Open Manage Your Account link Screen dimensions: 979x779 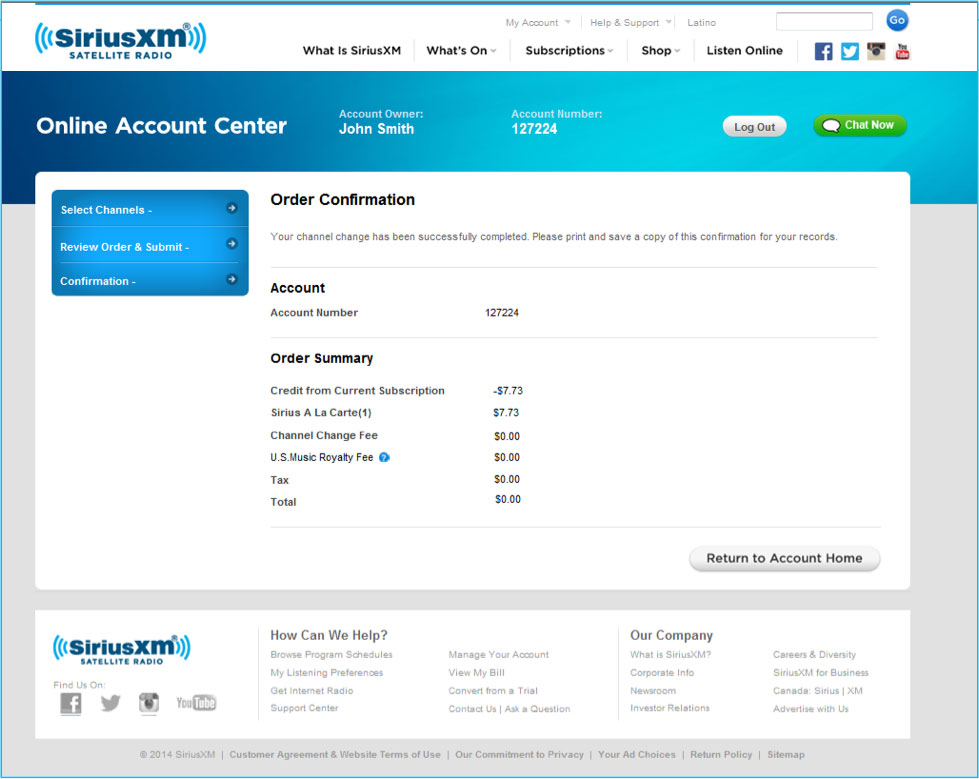[x=498, y=655]
